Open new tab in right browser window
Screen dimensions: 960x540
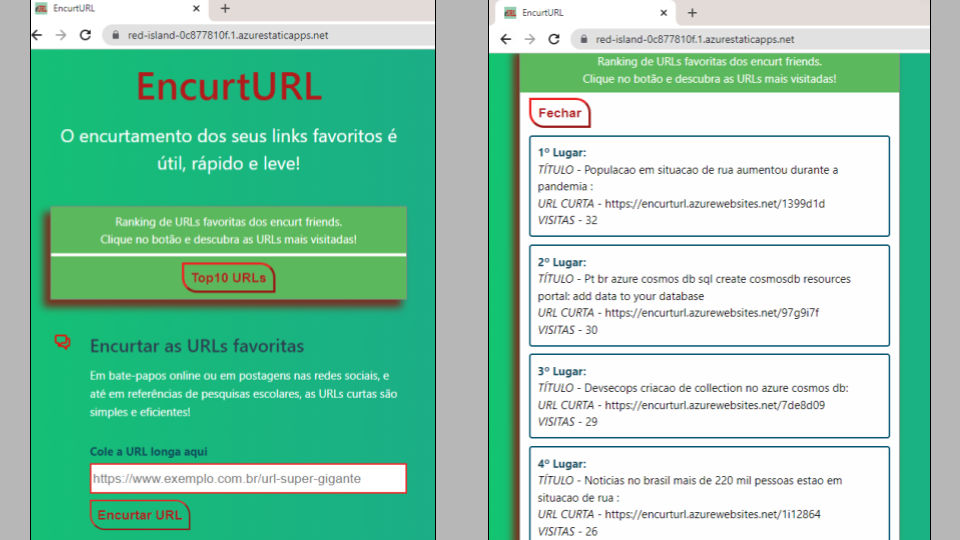coord(692,12)
